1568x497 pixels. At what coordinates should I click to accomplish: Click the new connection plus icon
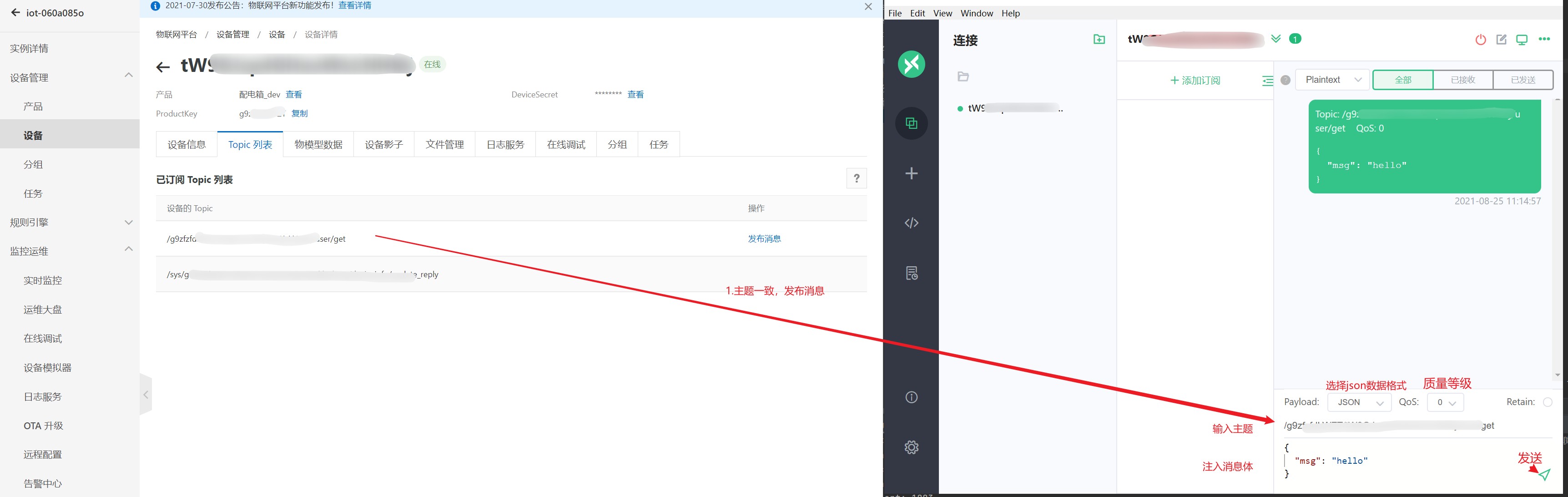click(x=911, y=173)
